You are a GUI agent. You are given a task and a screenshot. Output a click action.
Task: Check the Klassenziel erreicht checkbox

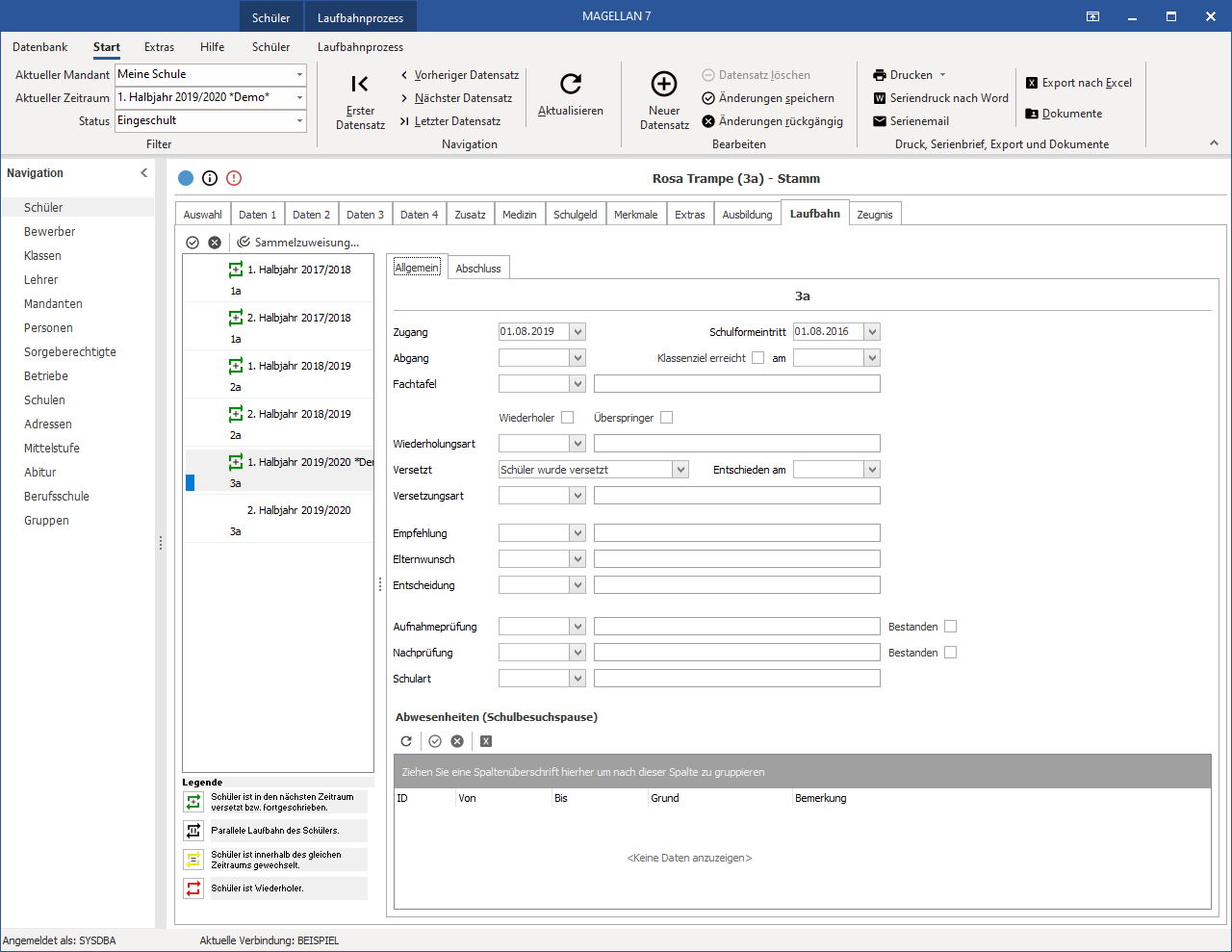pyautogui.click(x=758, y=358)
